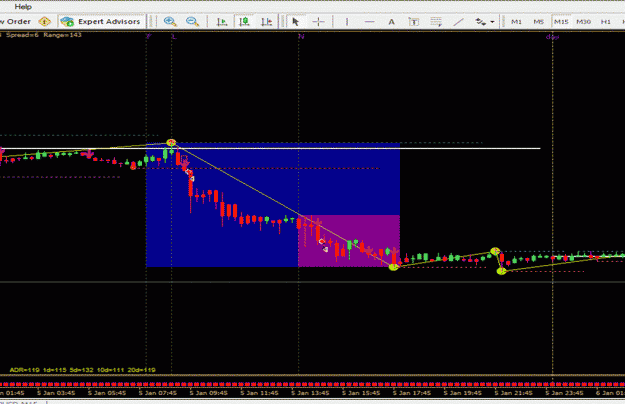The image size is (625, 404).
Task: Choose the text label (T) tool
Action: point(414,22)
